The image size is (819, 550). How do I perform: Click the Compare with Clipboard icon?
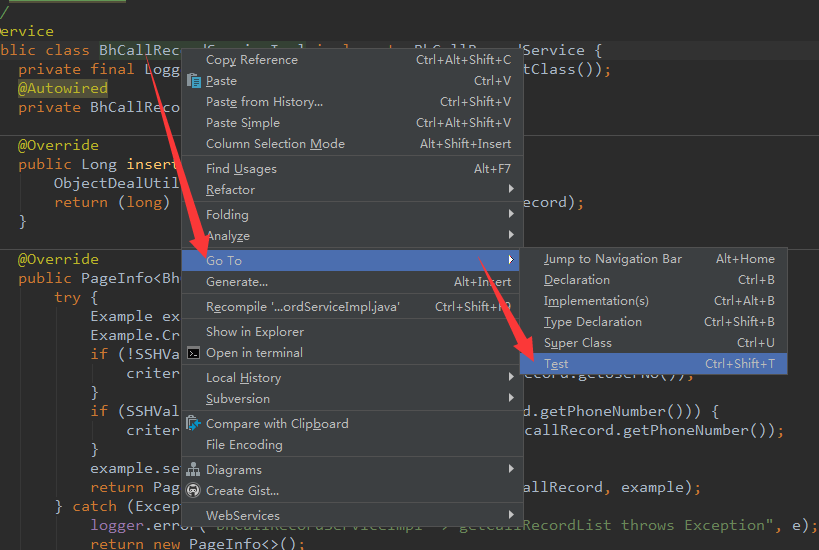coord(193,424)
